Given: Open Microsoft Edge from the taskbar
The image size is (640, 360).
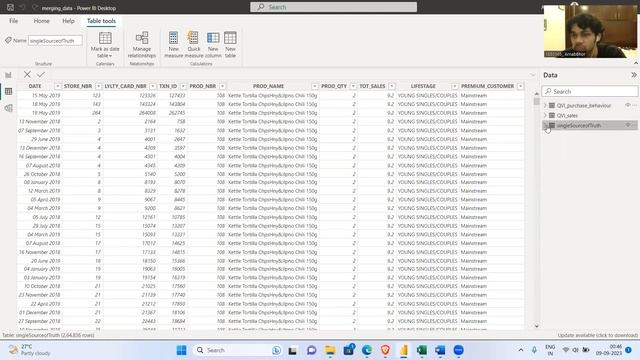Looking at the screenshot, I should [367, 350].
